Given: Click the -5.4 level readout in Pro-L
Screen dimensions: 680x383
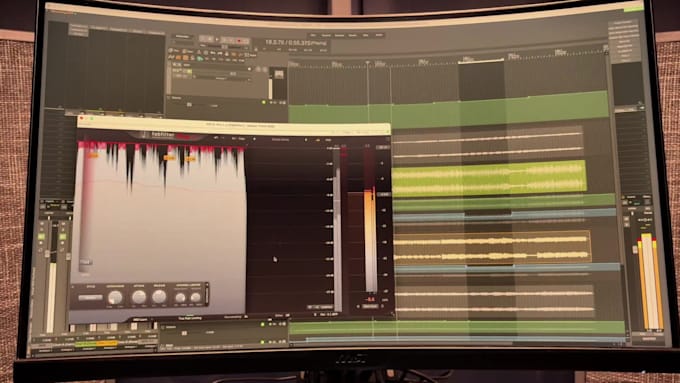Looking at the screenshot, I should coord(370,299).
